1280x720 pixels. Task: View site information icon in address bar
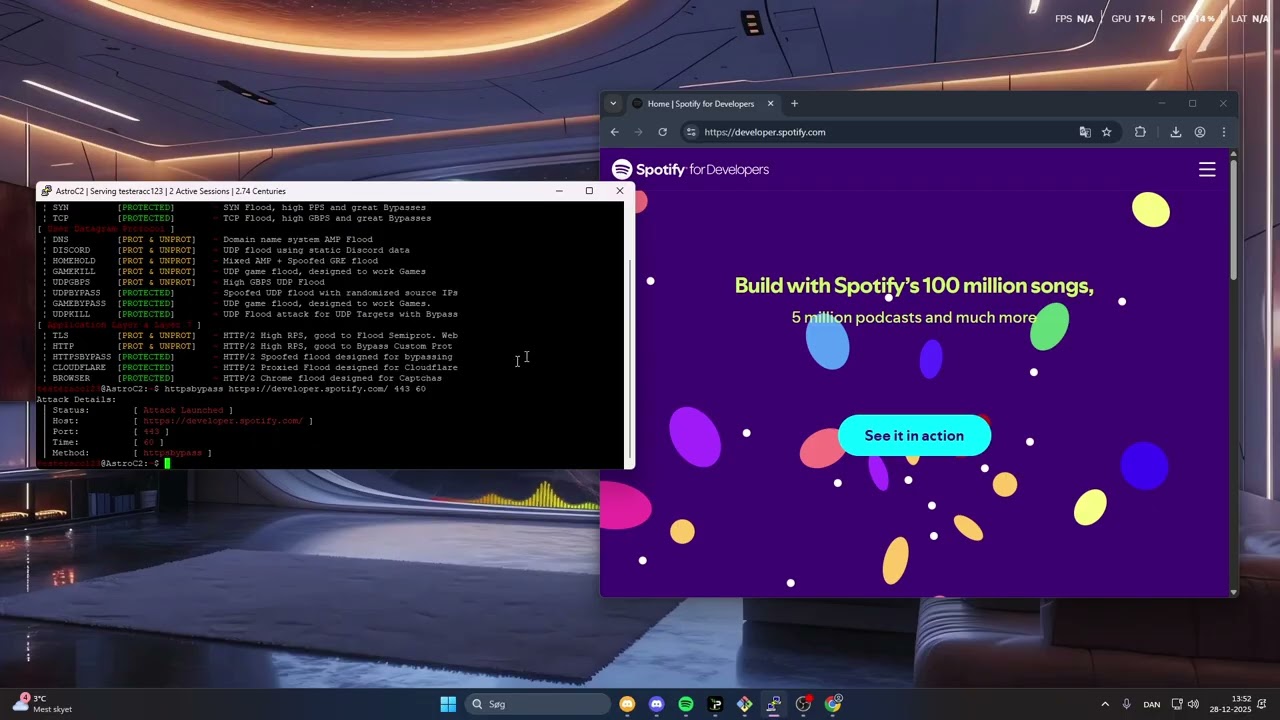tap(690, 132)
